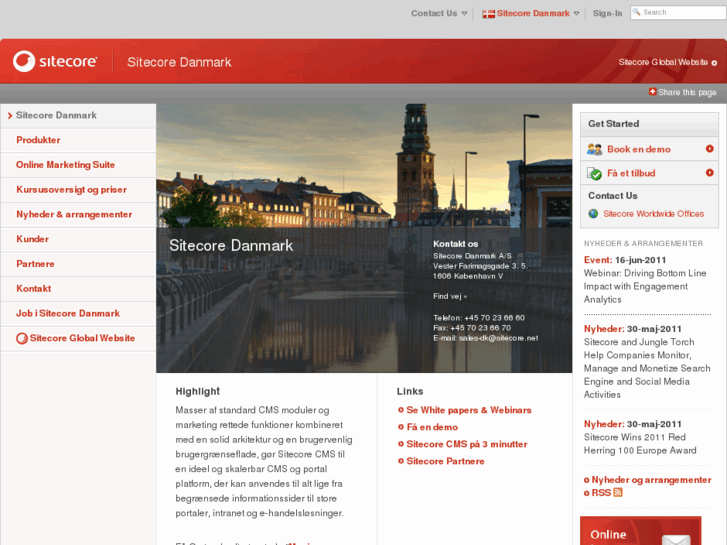Screen dimensions: 727x545
Task: Click the Få et tilbud link
Action: (x=631, y=173)
